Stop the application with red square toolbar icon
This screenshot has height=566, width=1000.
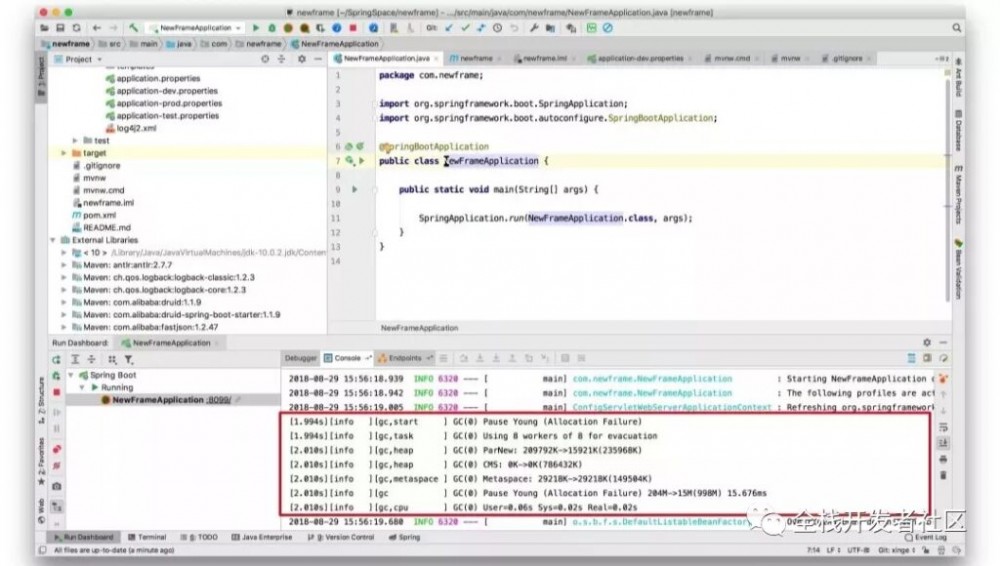(353, 28)
